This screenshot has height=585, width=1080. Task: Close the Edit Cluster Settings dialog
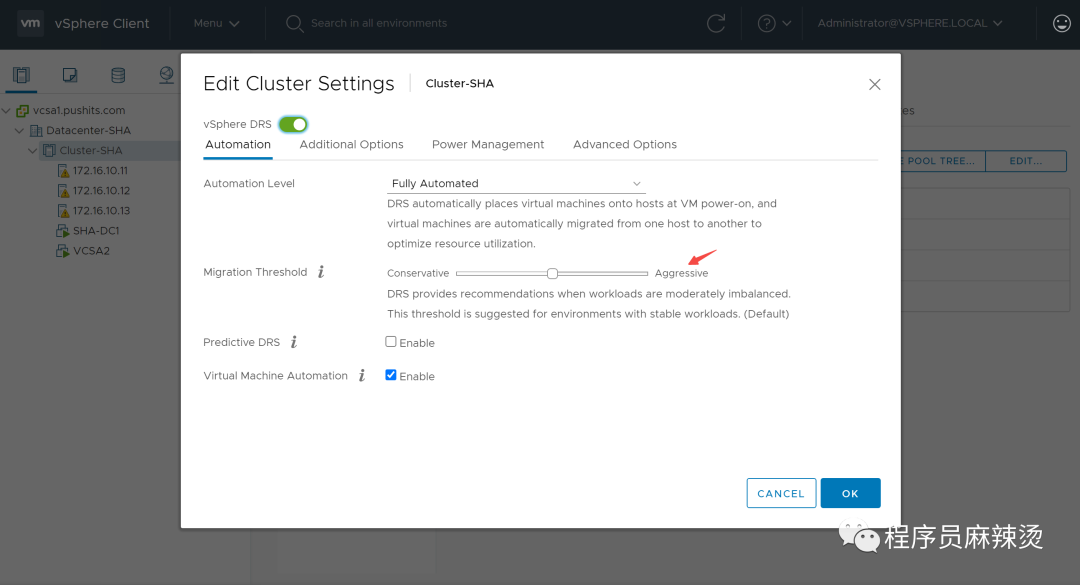(875, 84)
